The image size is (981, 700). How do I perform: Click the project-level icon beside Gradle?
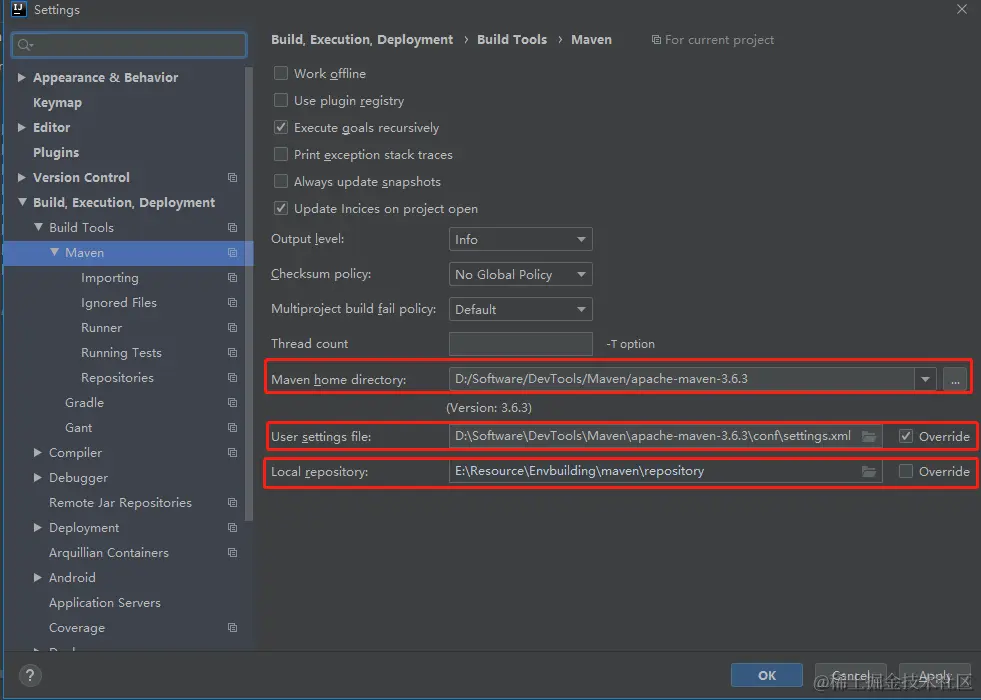coord(233,403)
